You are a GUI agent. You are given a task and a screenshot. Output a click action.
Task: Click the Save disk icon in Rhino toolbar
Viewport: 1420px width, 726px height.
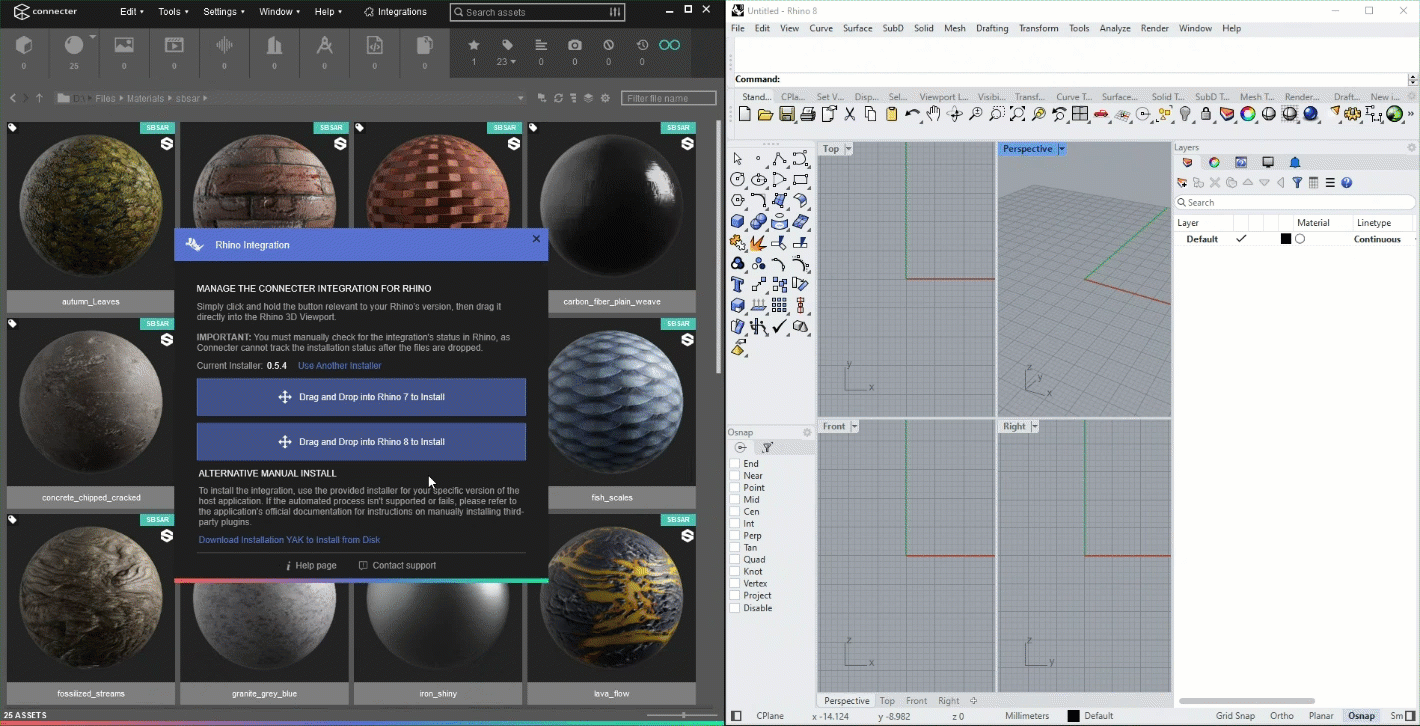tap(787, 115)
